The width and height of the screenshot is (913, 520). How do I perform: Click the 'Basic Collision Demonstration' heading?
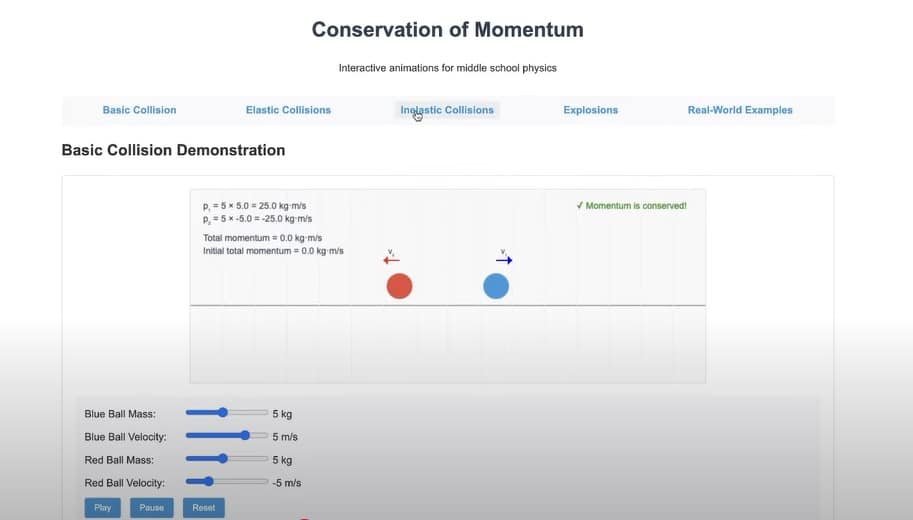click(x=173, y=150)
